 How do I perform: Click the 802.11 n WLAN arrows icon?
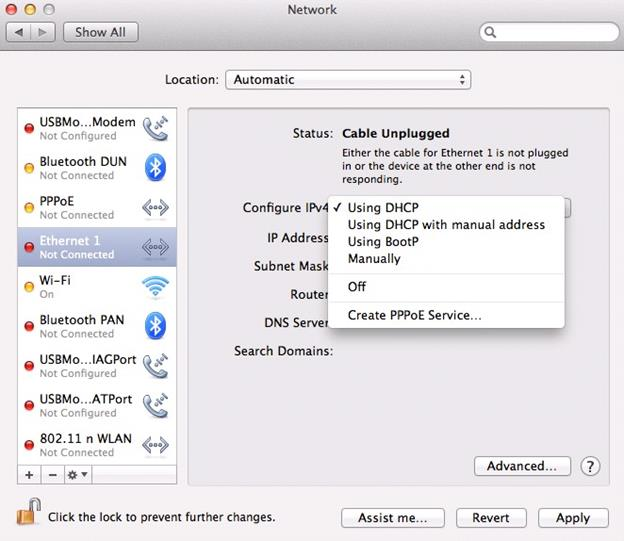(155, 445)
